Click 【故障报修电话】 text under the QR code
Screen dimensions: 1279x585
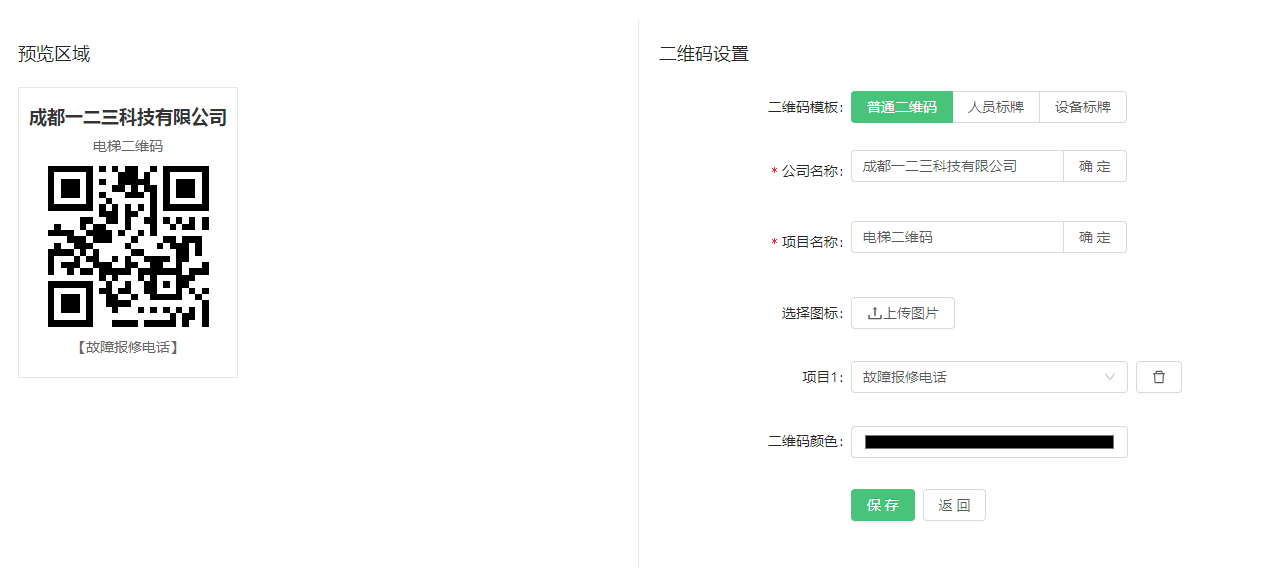coord(128,348)
